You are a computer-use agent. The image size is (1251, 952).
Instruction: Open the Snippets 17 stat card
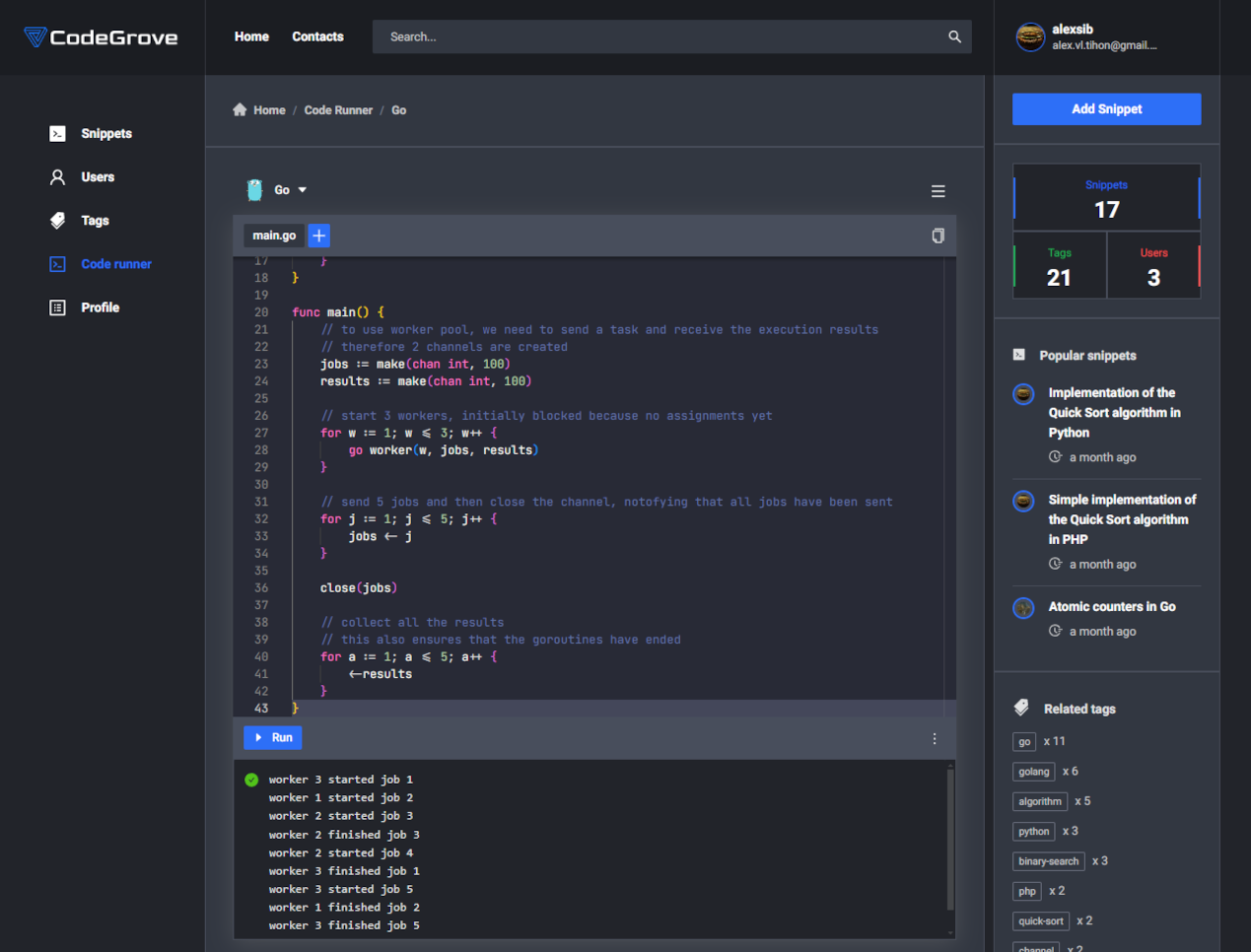tap(1106, 198)
